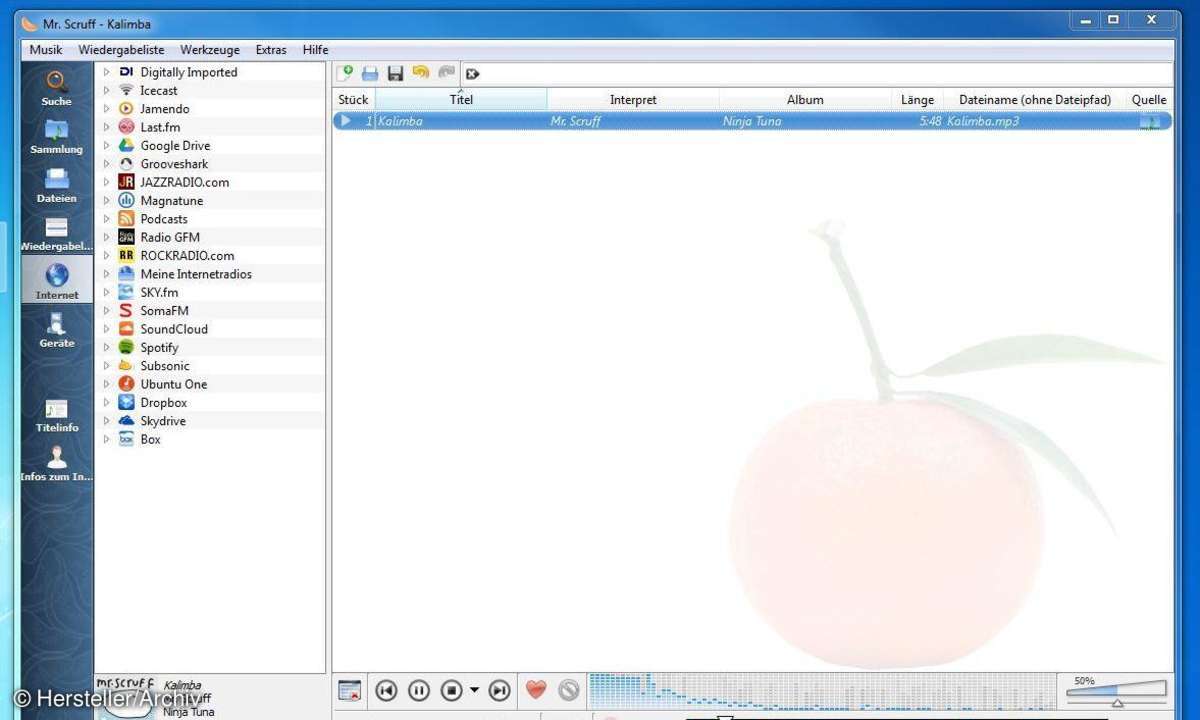Click the Grooveshark service icon
Image resolution: width=1200 pixels, height=720 pixels.
(x=126, y=164)
